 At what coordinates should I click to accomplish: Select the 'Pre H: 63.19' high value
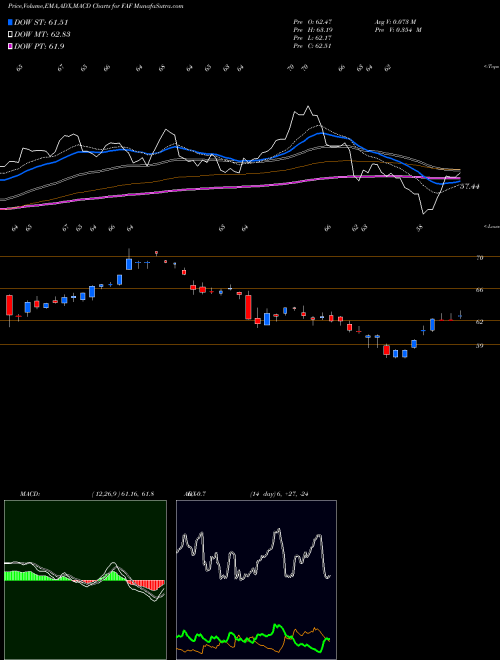(x=313, y=30)
